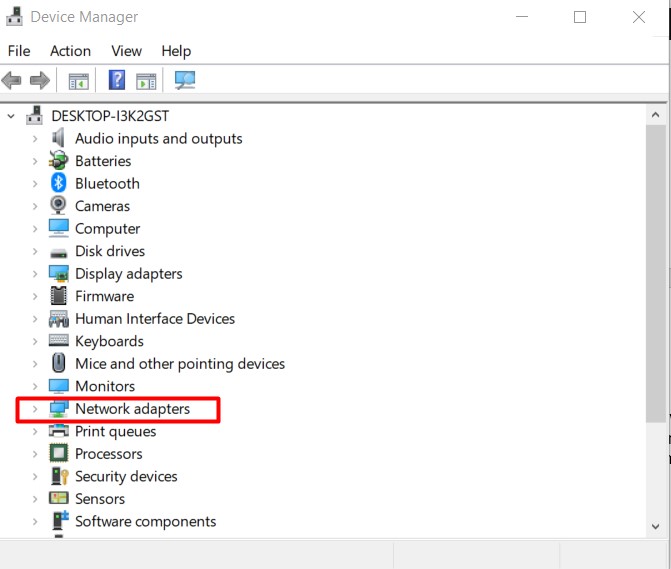Expand the Network adapters category
Image resolution: width=671 pixels, height=569 pixels.
click(35, 409)
